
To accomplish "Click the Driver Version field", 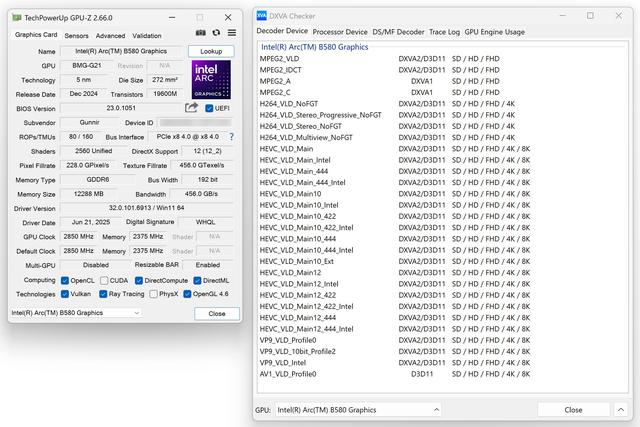I will 147,208.
